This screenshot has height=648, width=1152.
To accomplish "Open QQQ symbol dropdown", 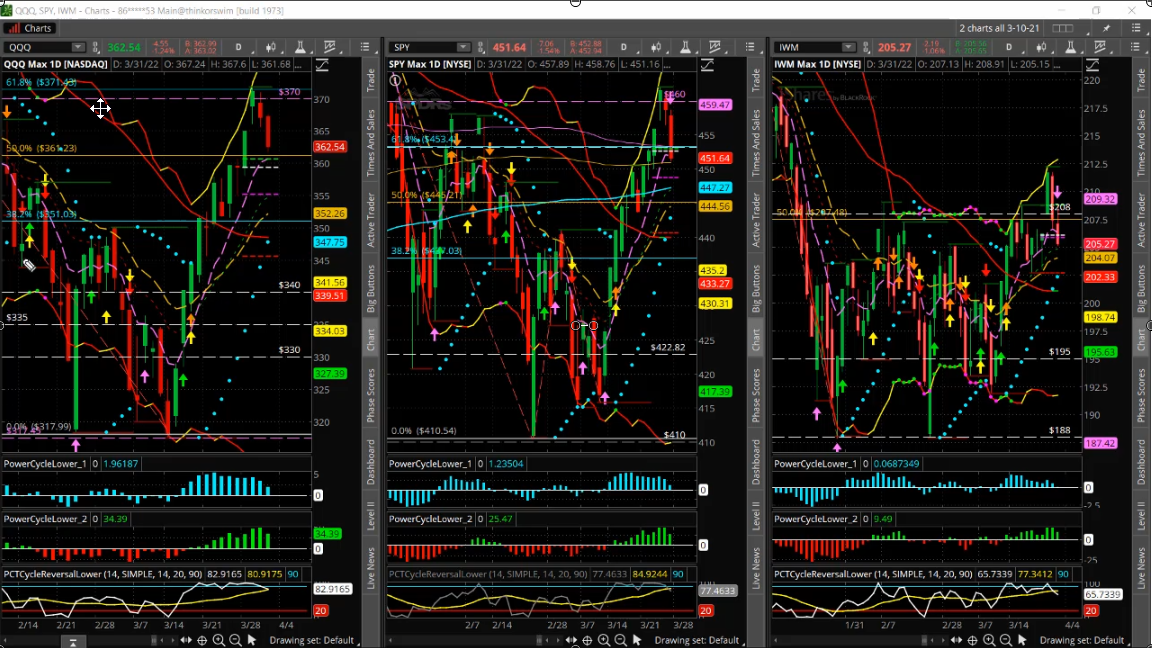I will point(78,47).
